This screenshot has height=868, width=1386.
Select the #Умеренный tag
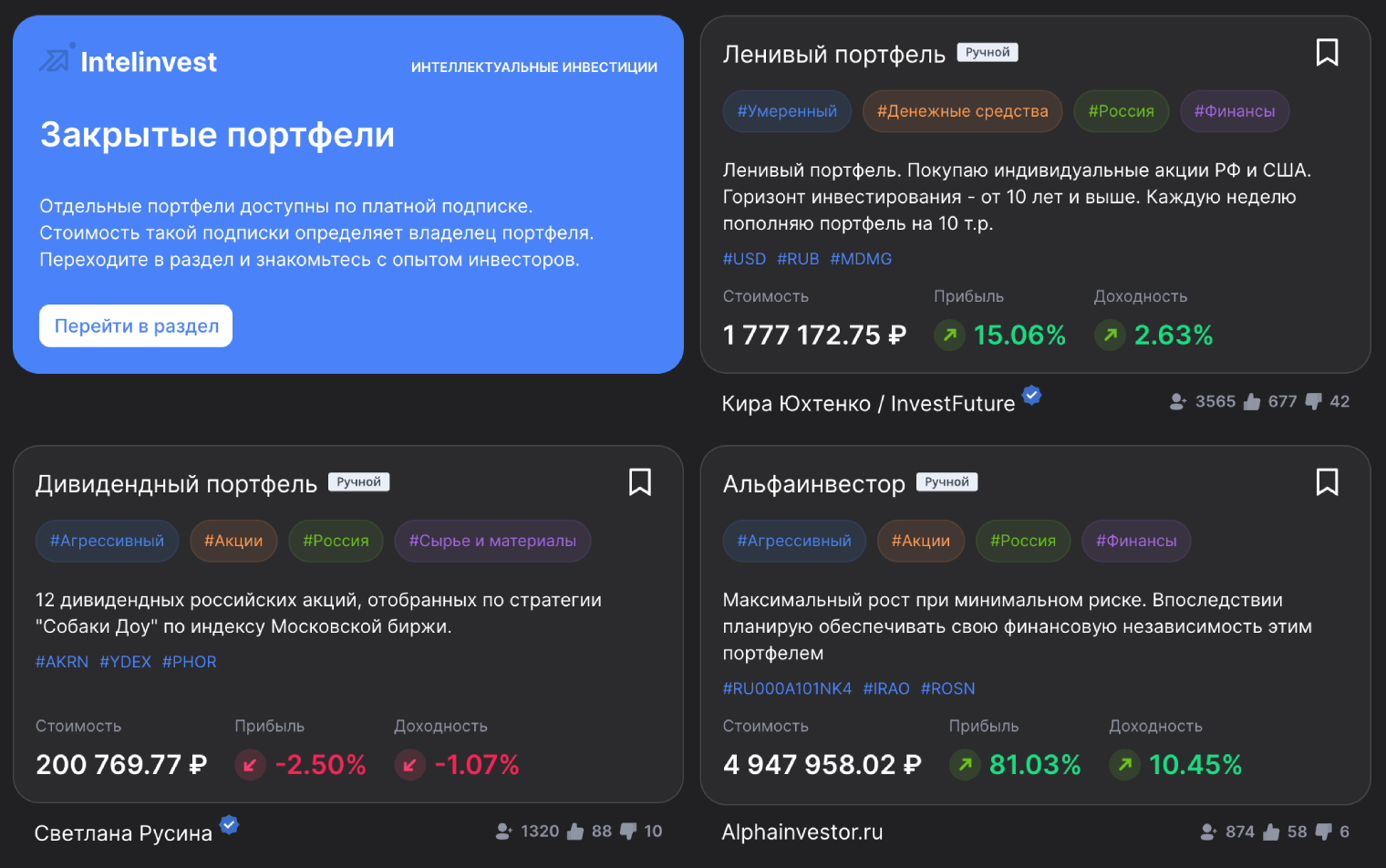pyautogui.click(x=787, y=111)
